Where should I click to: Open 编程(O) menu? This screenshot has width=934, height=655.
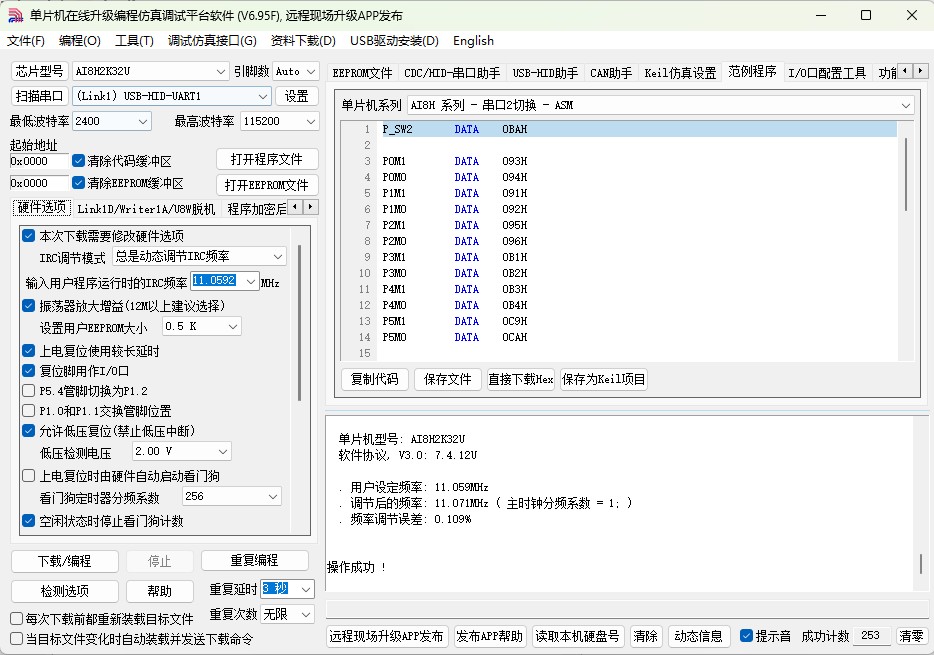pyautogui.click(x=80, y=41)
